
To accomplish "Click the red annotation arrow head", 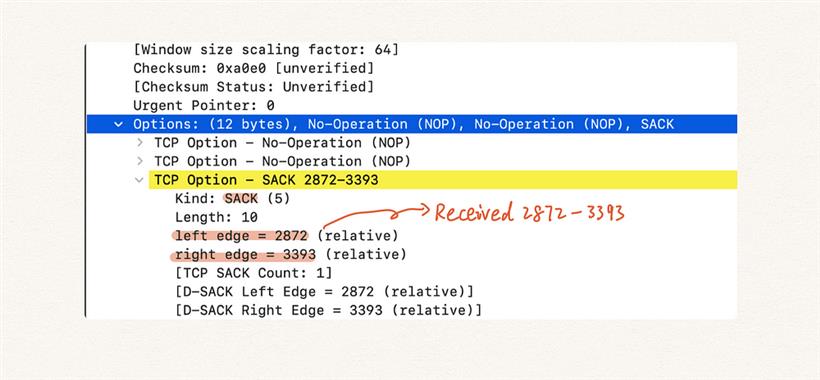I will (x=423, y=210).
